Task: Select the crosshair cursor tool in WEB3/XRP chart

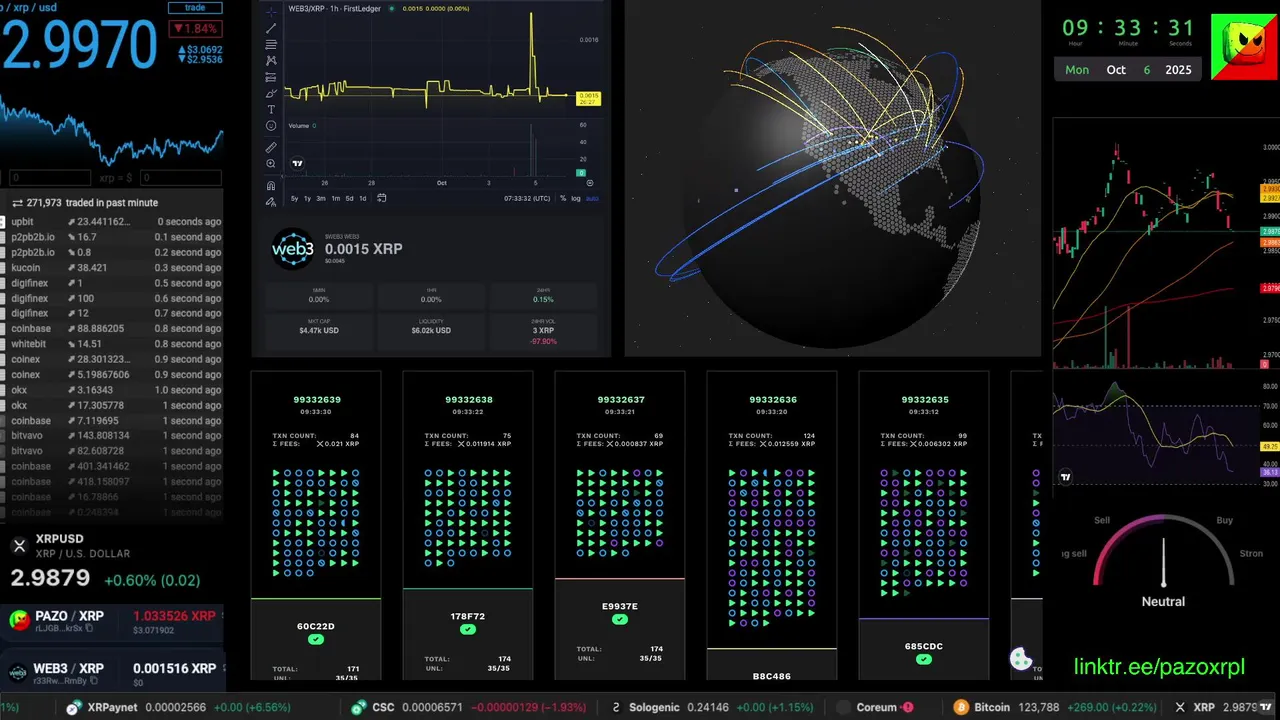Action: pos(271,12)
